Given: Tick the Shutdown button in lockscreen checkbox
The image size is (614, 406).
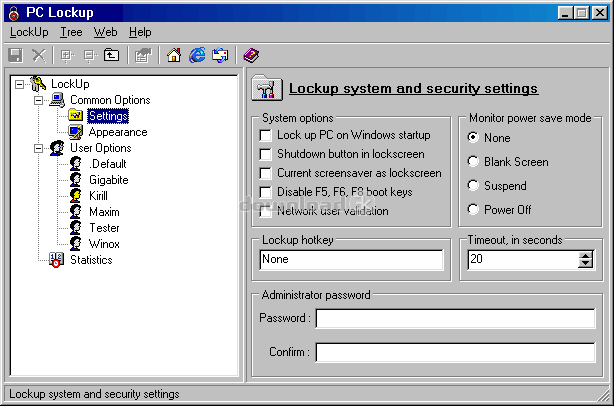Looking at the screenshot, I should [x=266, y=154].
